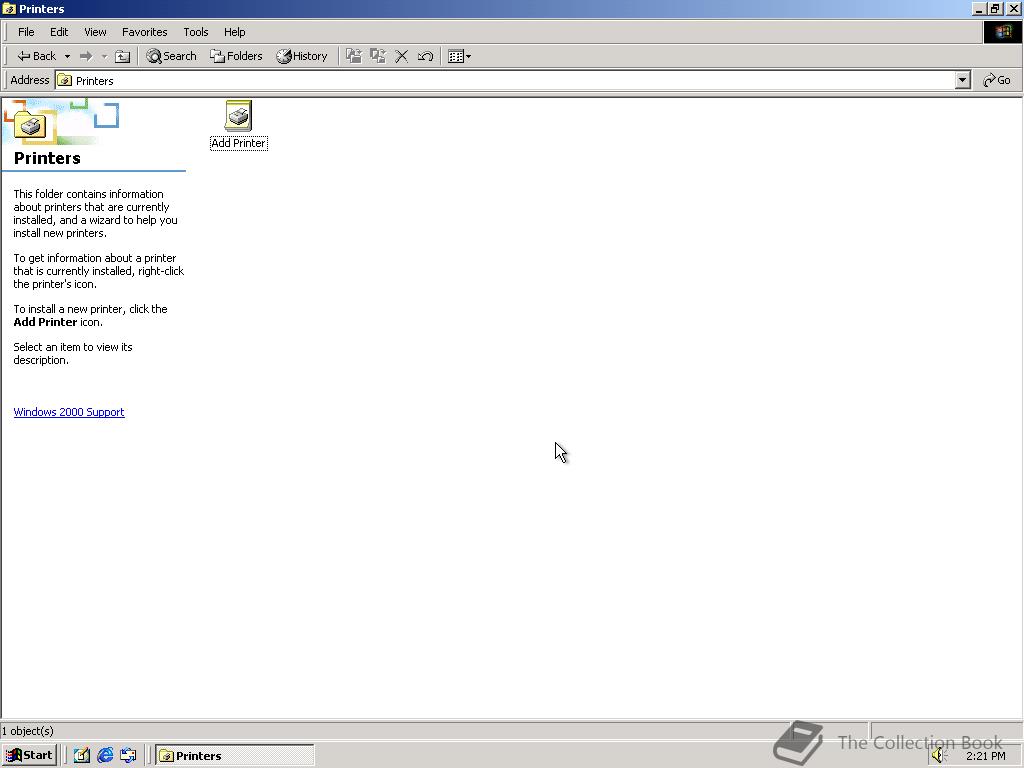Click the 2:21 PM clock

(985, 756)
